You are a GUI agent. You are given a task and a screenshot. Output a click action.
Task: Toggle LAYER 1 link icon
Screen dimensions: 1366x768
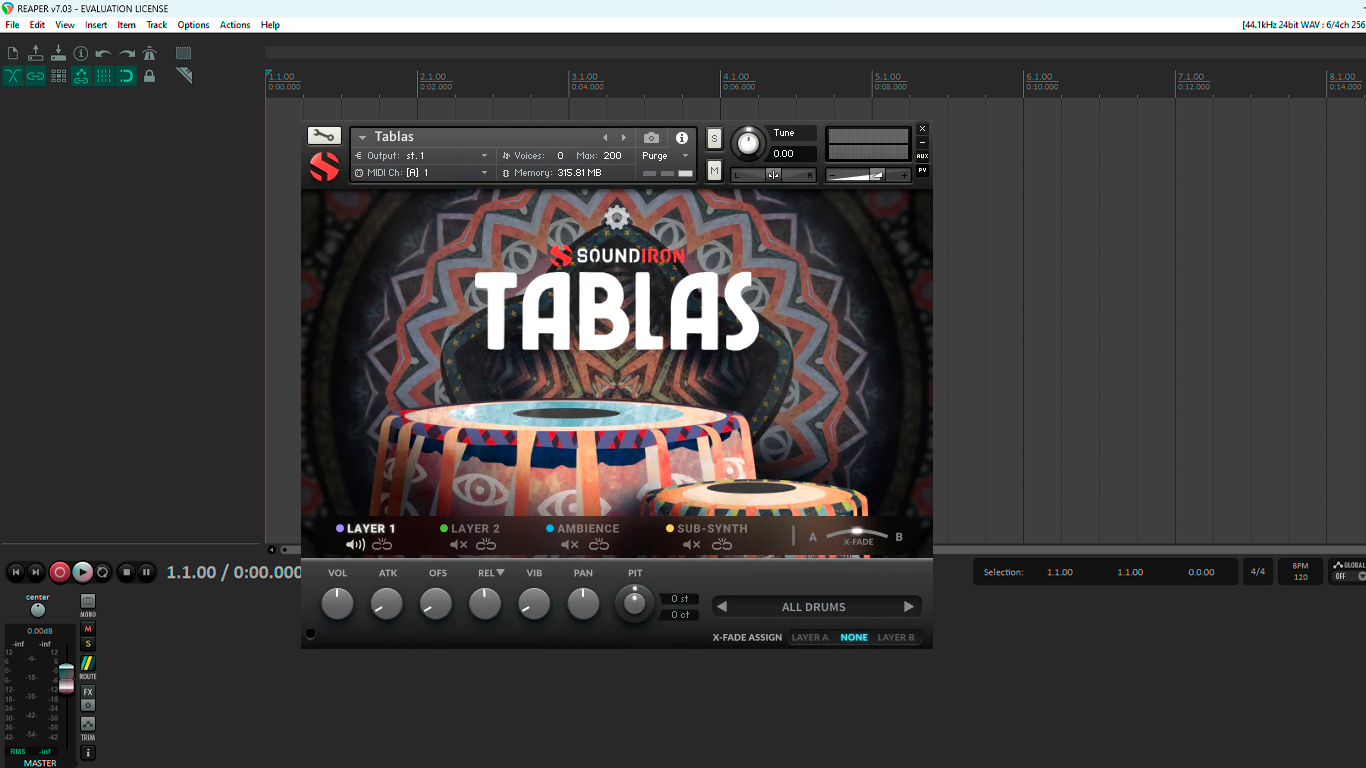click(382, 545)
